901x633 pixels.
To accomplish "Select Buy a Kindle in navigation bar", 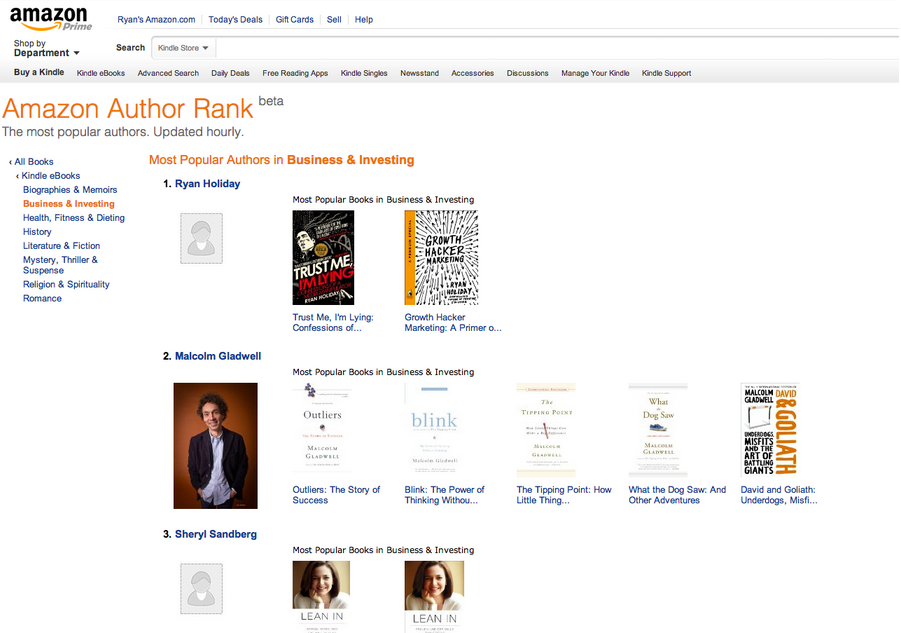I will tap(39, 72).
